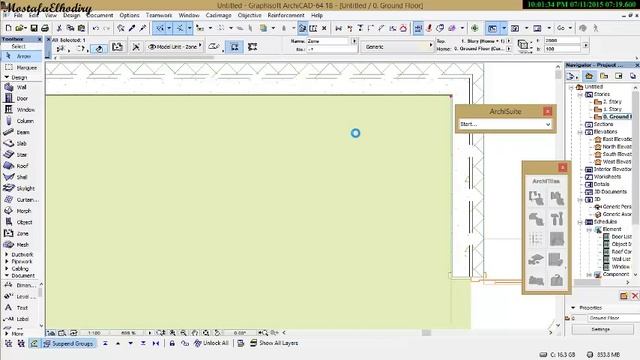Image resolution: width=640 pixels, height=360 pixels.
Task: Click the ArchiTiles hammer tools icon
Action: pos(556,219)
